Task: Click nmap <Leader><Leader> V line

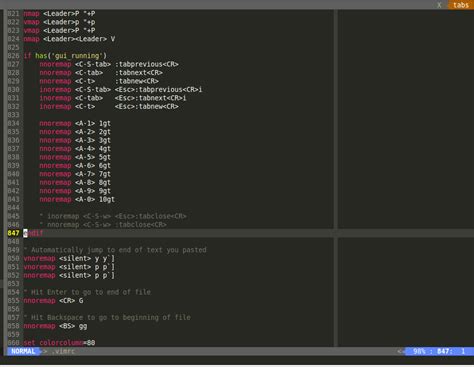Action: [x=69, y=39]
